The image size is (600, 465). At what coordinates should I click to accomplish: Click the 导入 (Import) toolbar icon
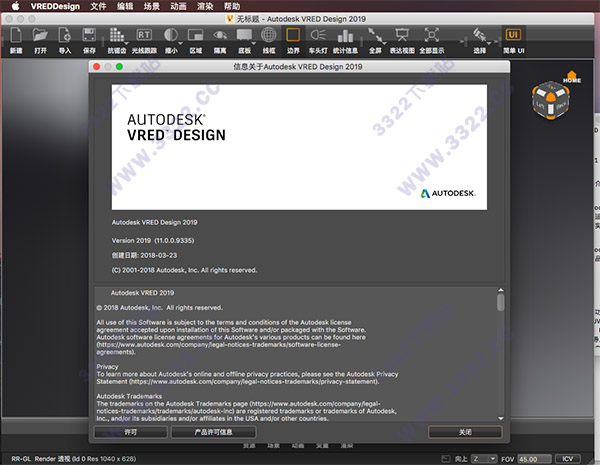(65, 36)
